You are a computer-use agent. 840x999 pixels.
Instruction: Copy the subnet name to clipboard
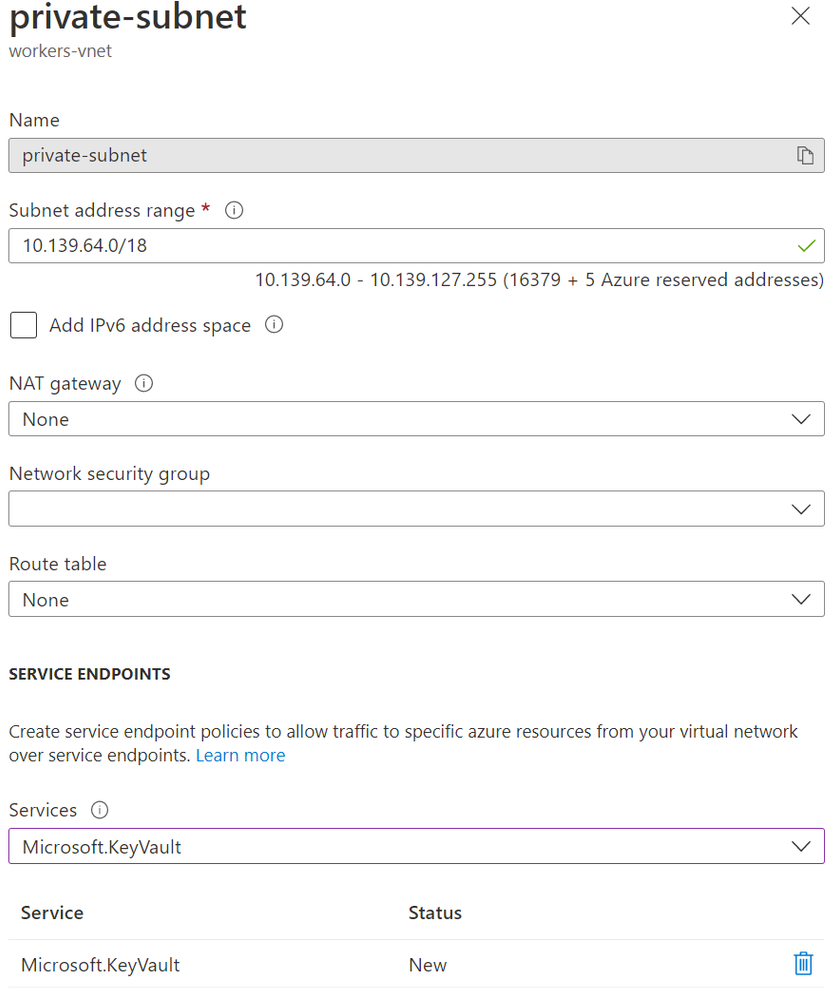(804, 155)
